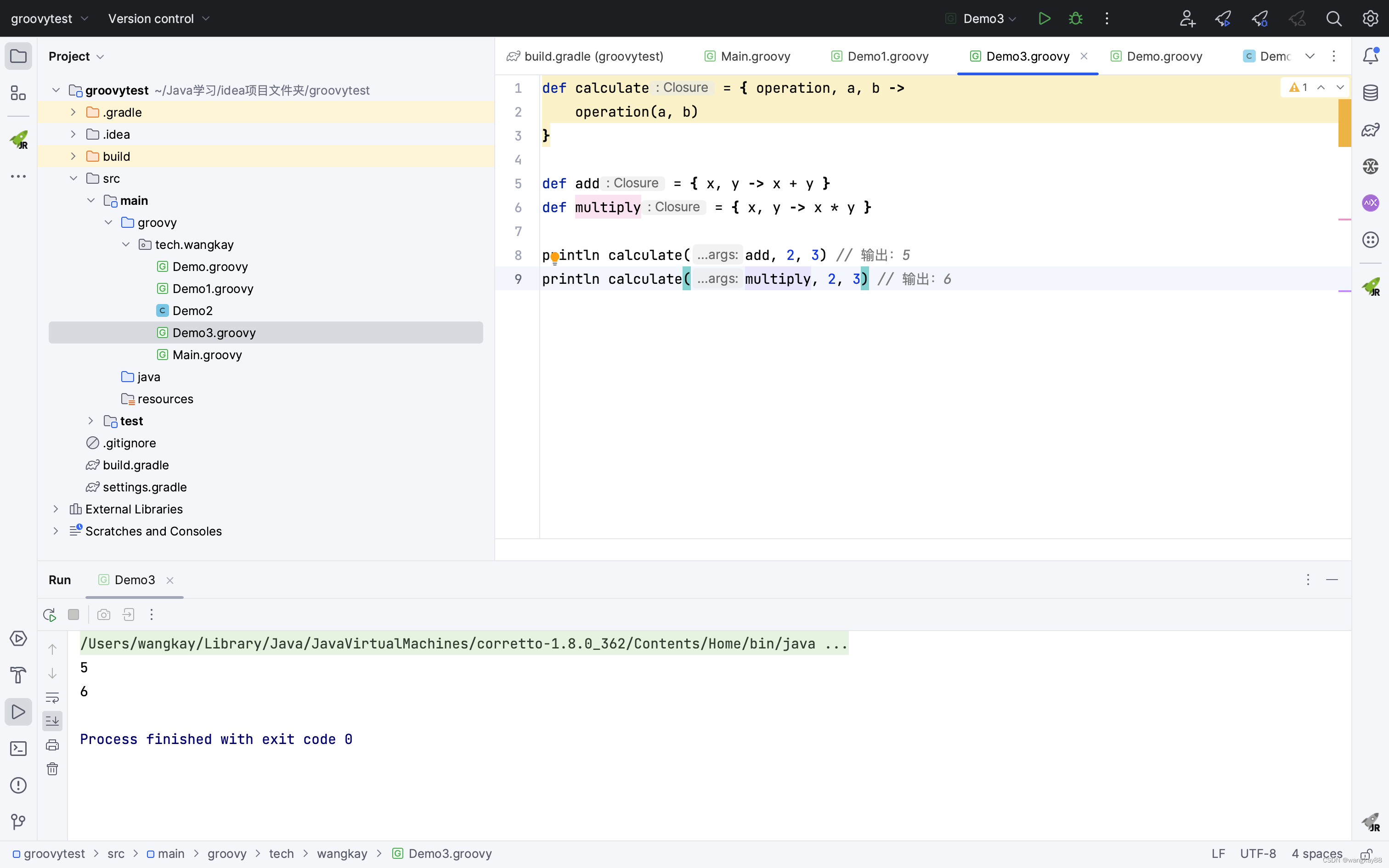The height and width of the screenshot is (868, 1389).
Task: Open the Run tool window button
Action: pyautogui.click(x=18, y=712)
